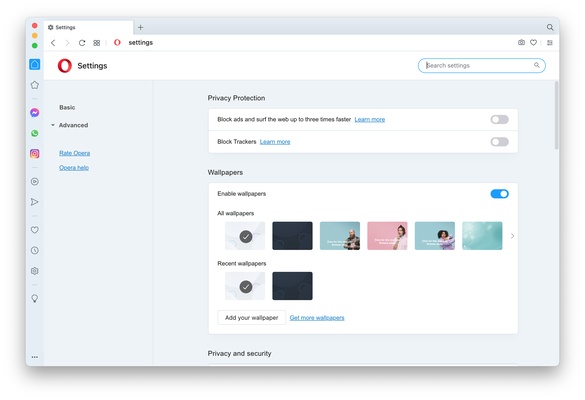585x400 pixels.
Task: Choose the plain teal gradient wallpaper
Action: [x=482, y=236]
